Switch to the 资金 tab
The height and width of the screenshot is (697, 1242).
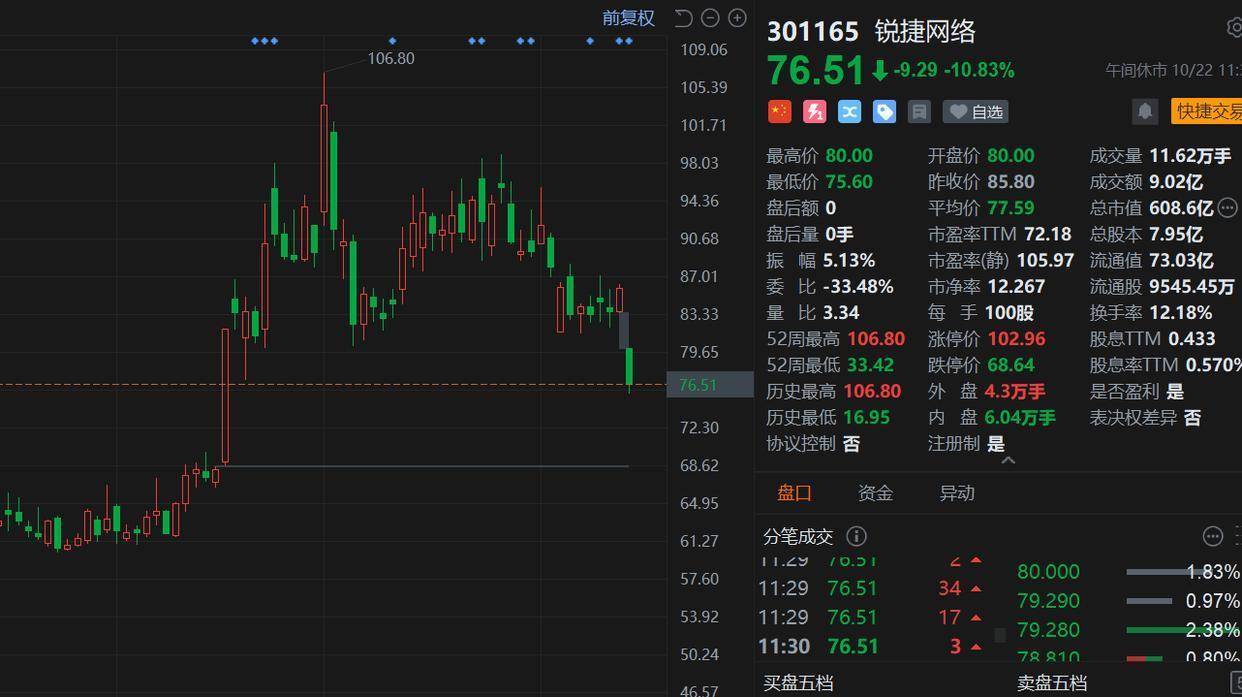(x=875, y=493)
